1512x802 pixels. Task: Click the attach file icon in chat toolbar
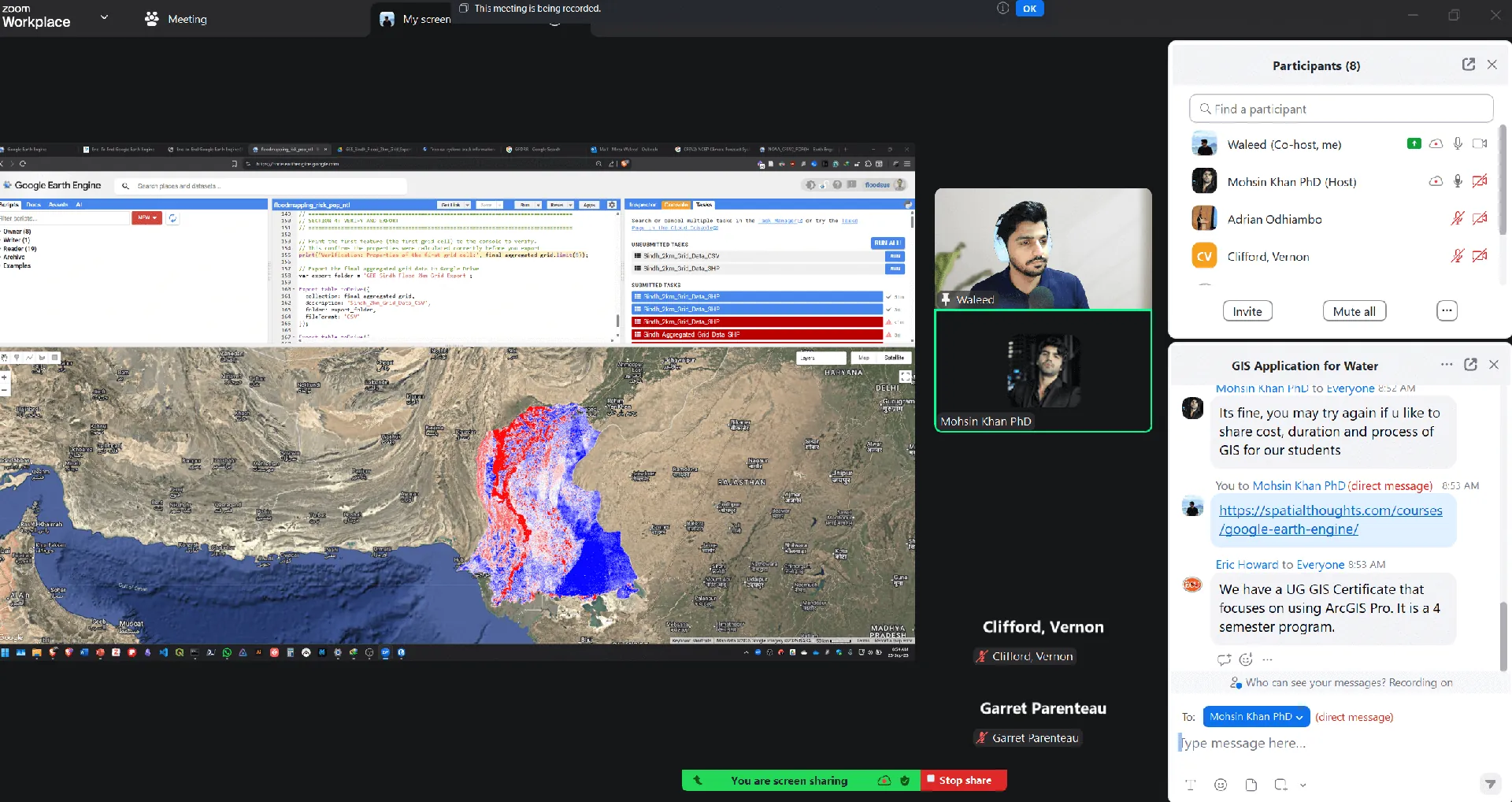(1251, 785)
